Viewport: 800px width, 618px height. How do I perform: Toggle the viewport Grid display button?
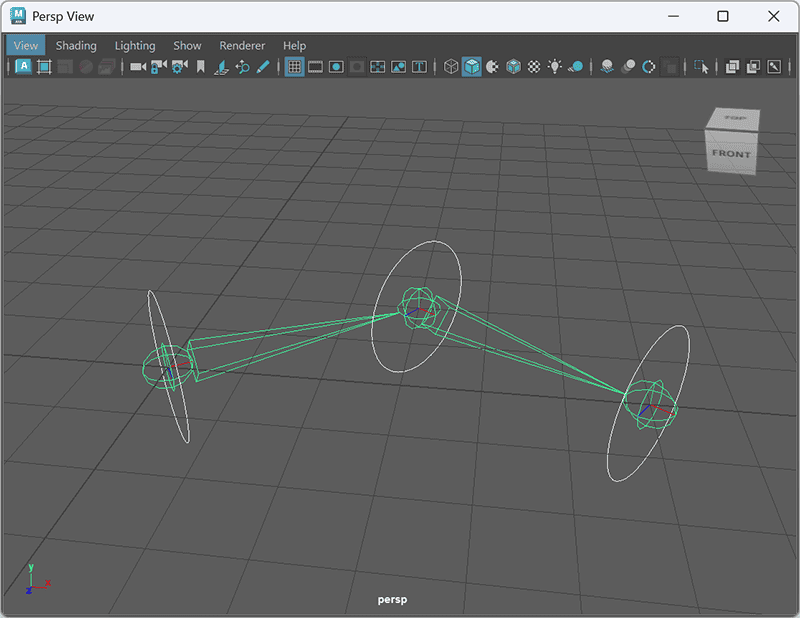pyautogui.click(x=294, y=67)
